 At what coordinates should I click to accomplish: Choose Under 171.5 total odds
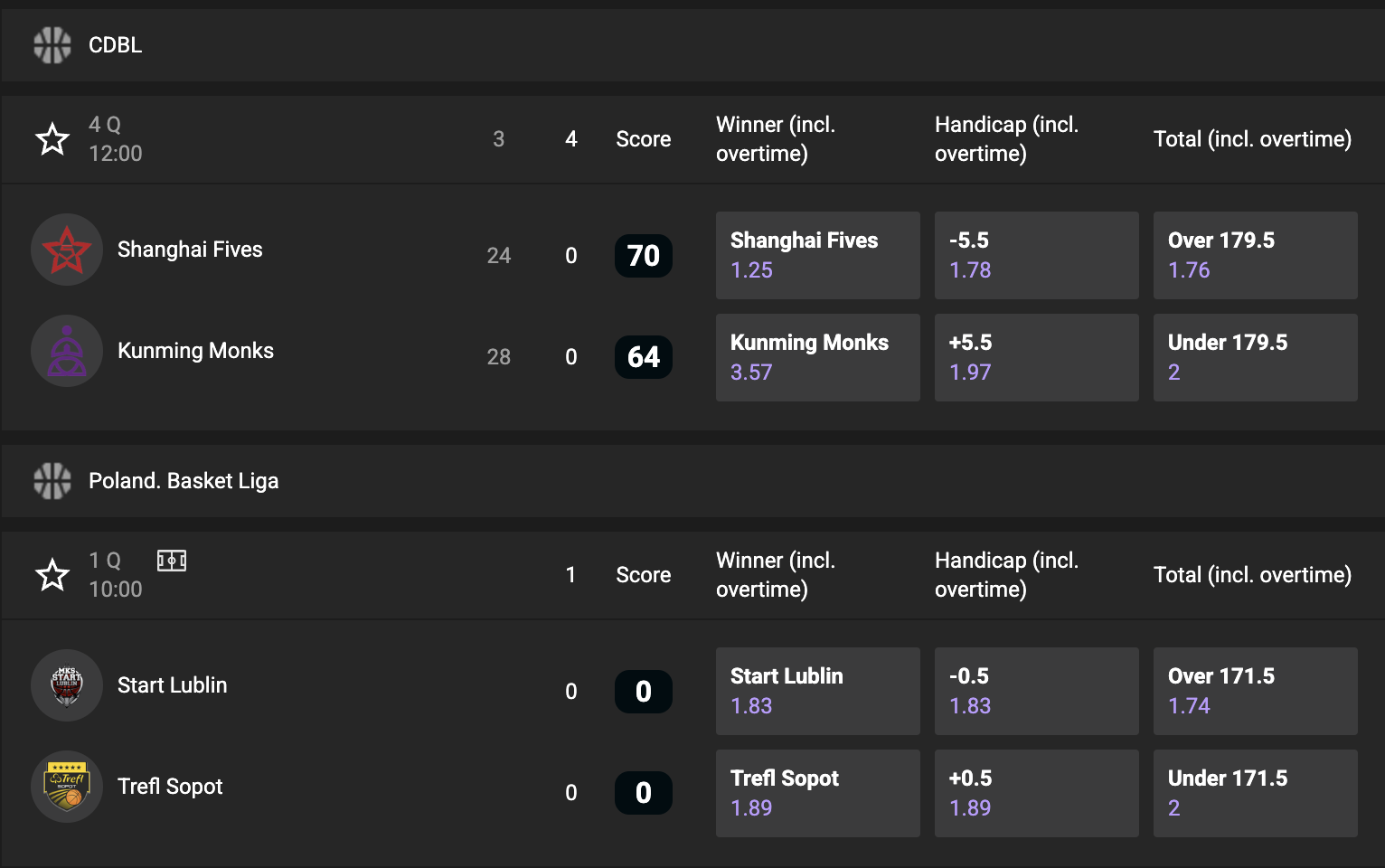(1255, 794)
